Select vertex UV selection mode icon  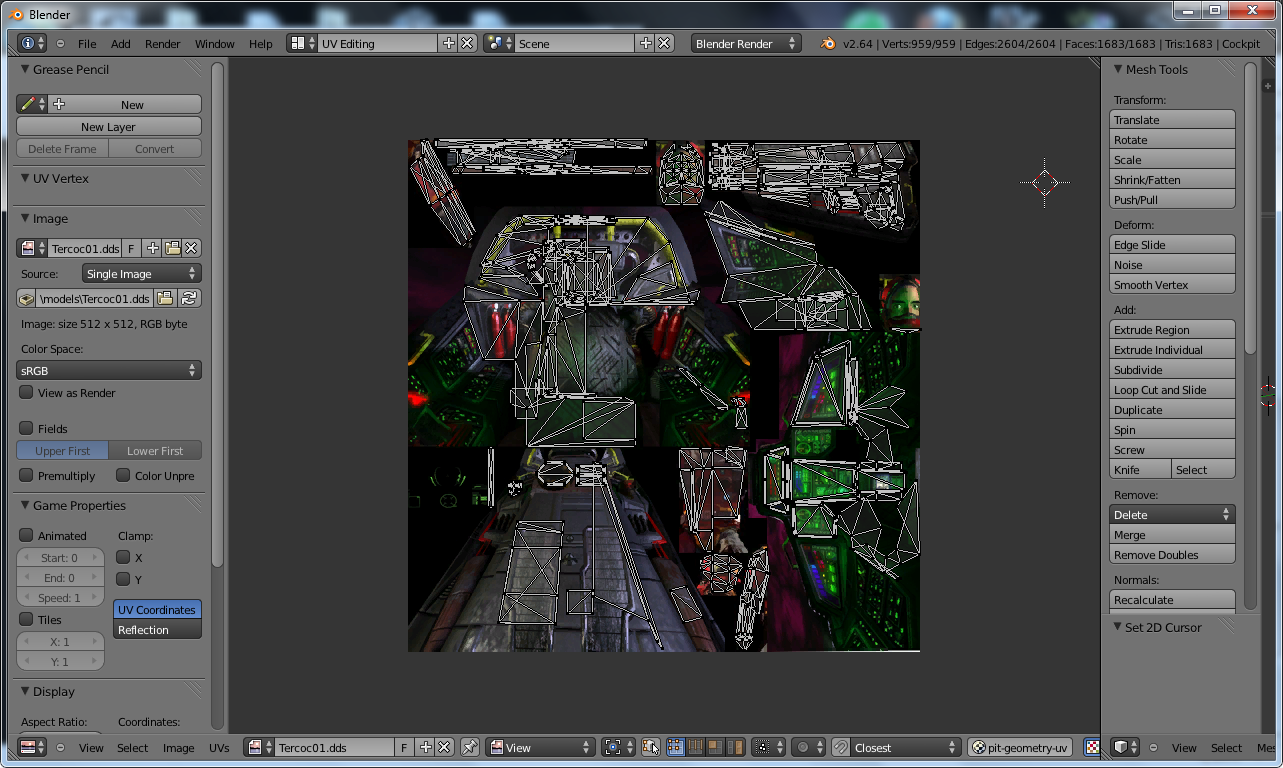click(675, 747)
